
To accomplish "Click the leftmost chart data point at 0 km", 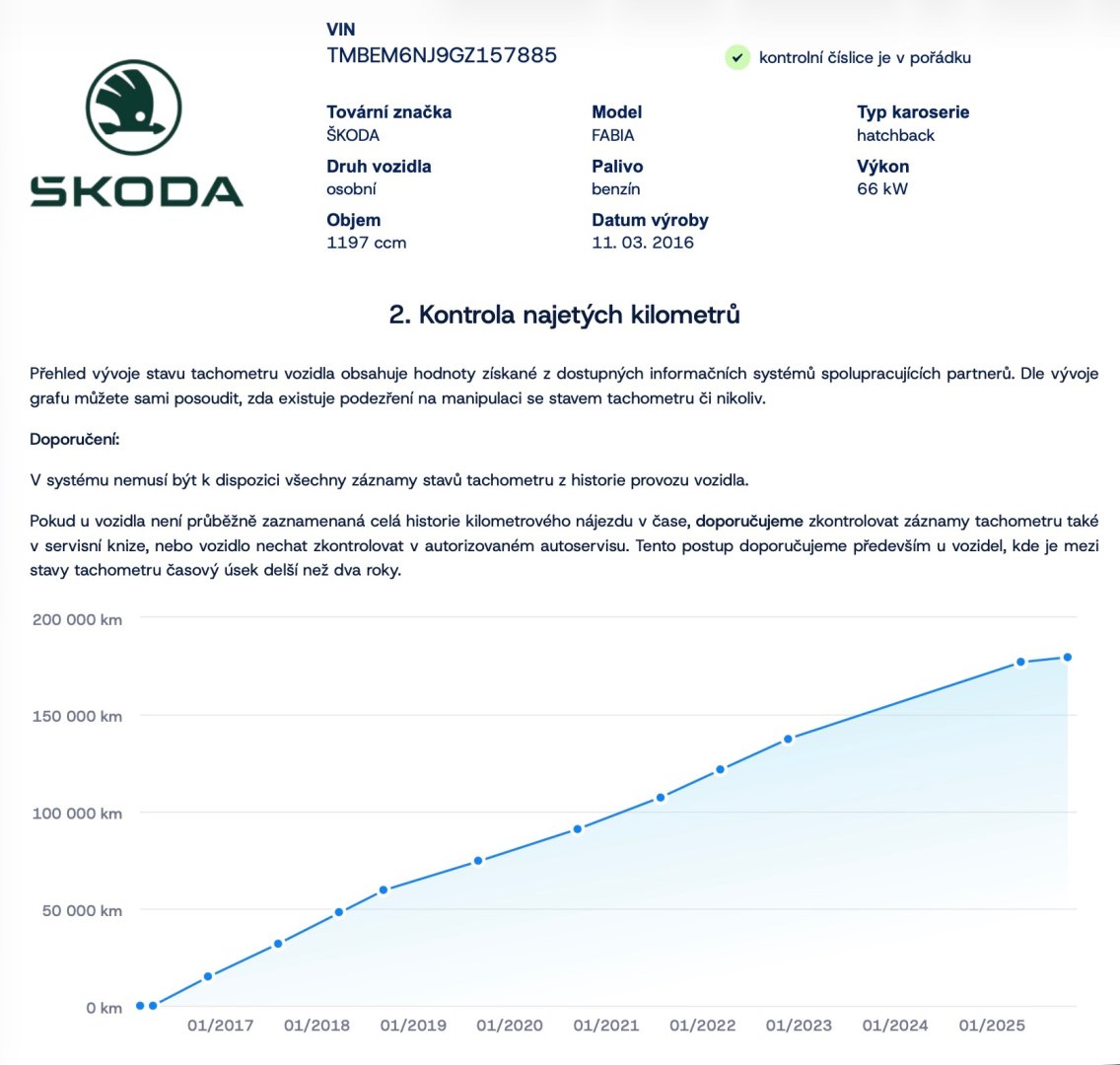I will coord(140,1005).
